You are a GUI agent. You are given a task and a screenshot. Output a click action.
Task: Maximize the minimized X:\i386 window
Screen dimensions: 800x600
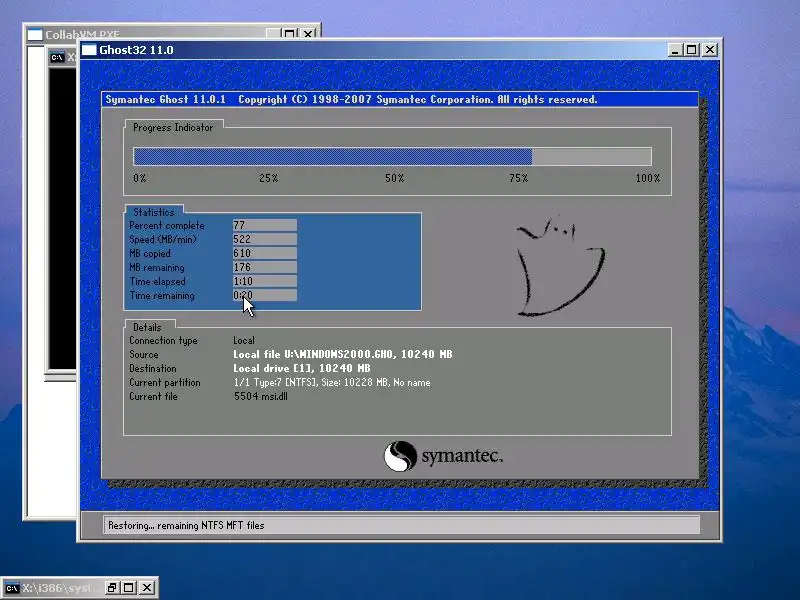tap(129, 588)
